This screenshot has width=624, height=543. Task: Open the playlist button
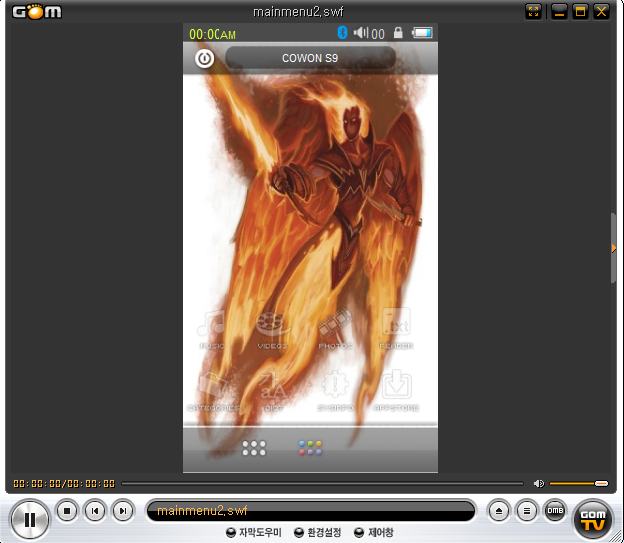tap(526, 511)
